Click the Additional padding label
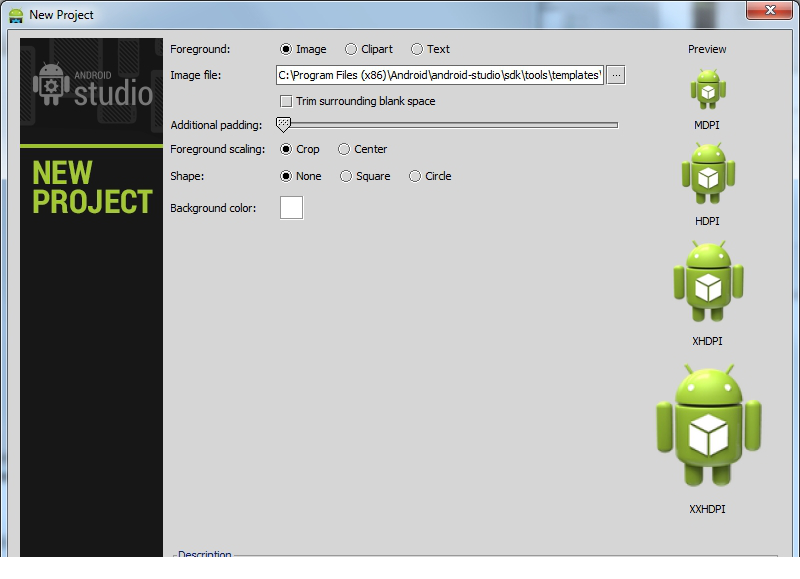Screen dimensions: 800x579 point(216,125)
